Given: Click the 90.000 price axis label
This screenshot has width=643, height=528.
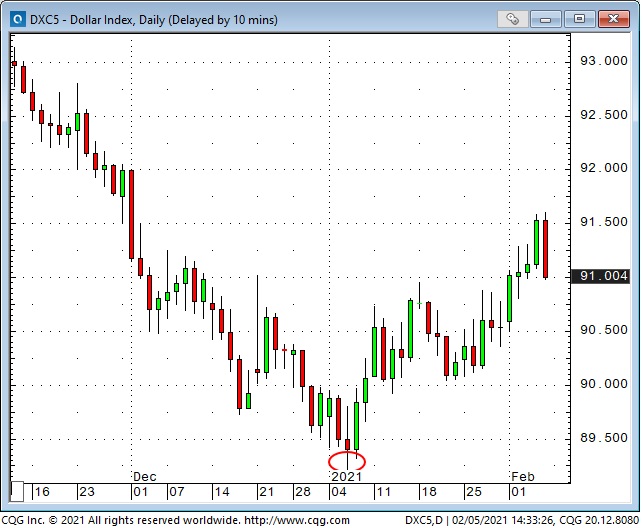Looking at the screenshot, I should (604, 384).
